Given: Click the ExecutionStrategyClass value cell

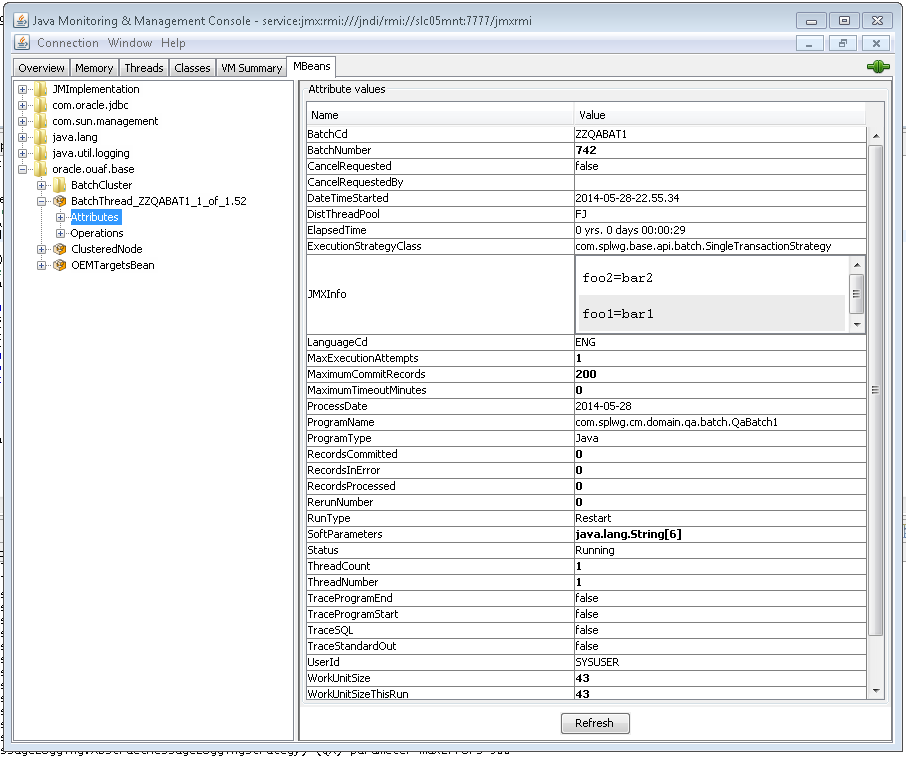Looking at the screenshot, I should click(x=720, y=246).
